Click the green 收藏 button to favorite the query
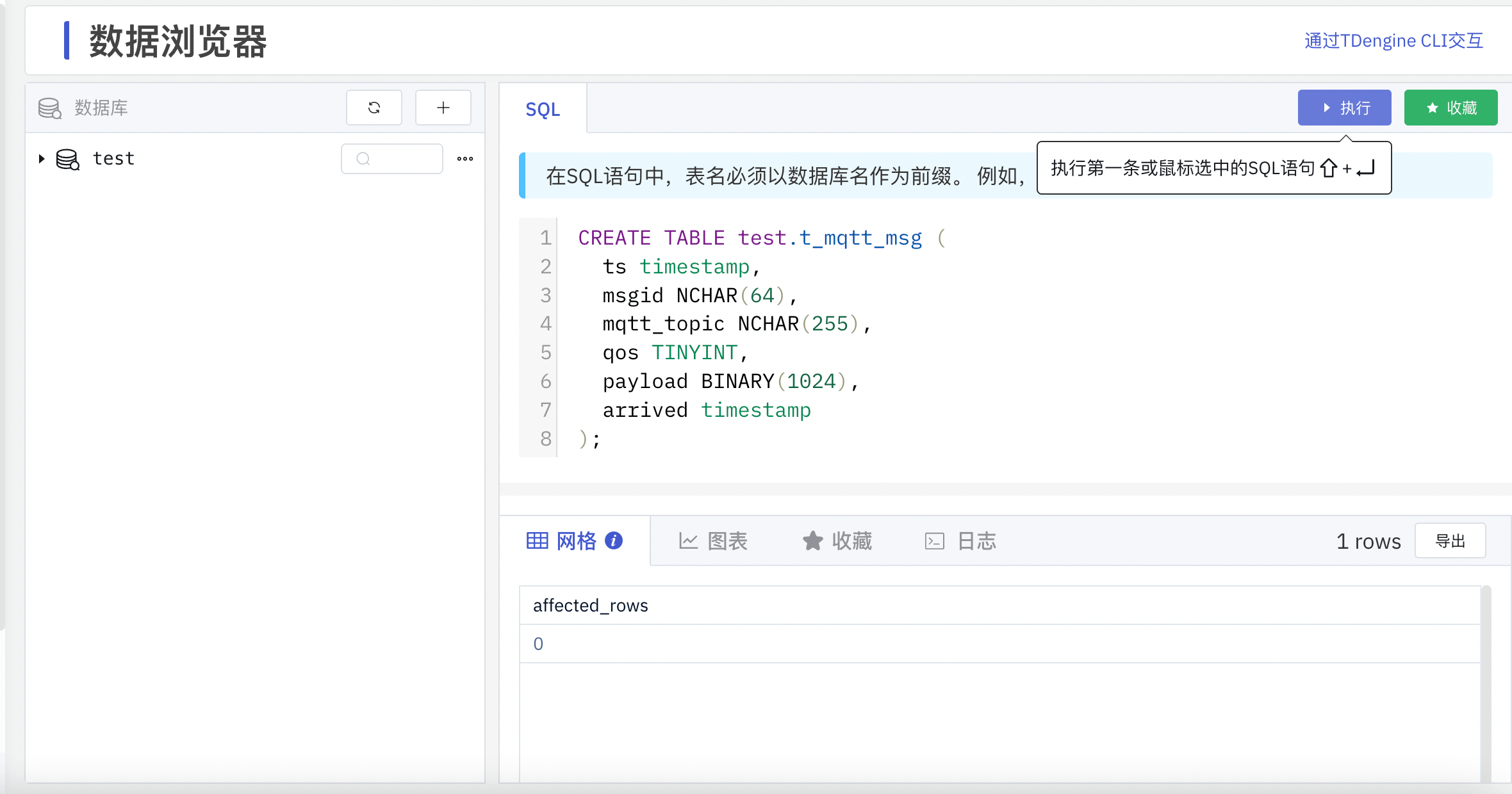 tap(1450, 108)
